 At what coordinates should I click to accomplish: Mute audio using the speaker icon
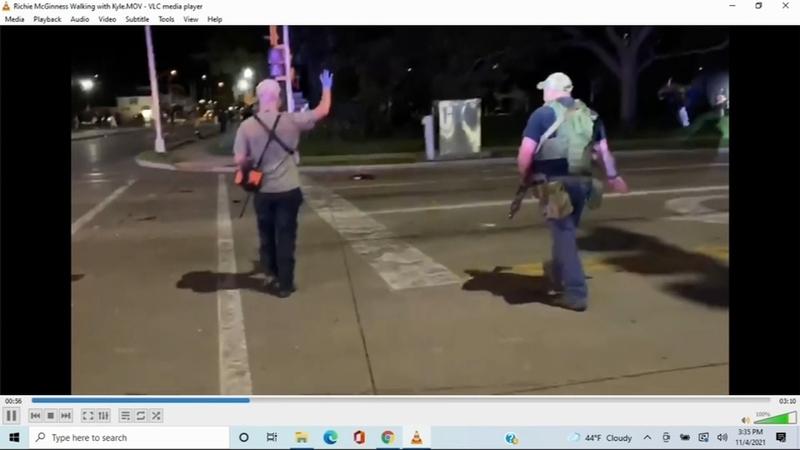coord(746,420)
